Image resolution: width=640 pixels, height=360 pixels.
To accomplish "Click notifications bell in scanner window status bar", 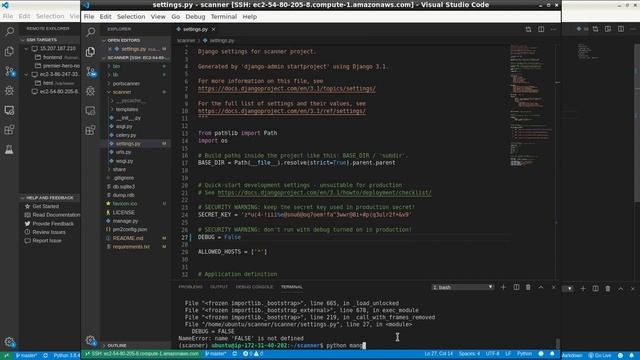I will coord(552,353).
